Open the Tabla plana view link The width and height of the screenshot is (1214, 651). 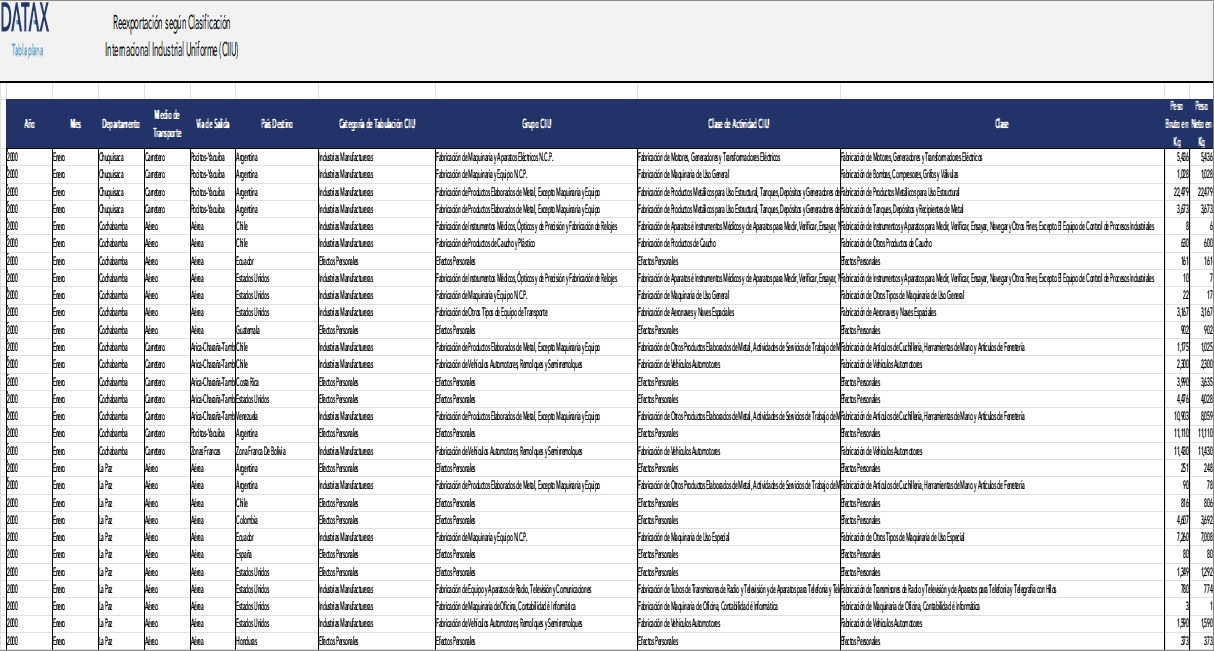pyautogui.click(x=29, y=48)
